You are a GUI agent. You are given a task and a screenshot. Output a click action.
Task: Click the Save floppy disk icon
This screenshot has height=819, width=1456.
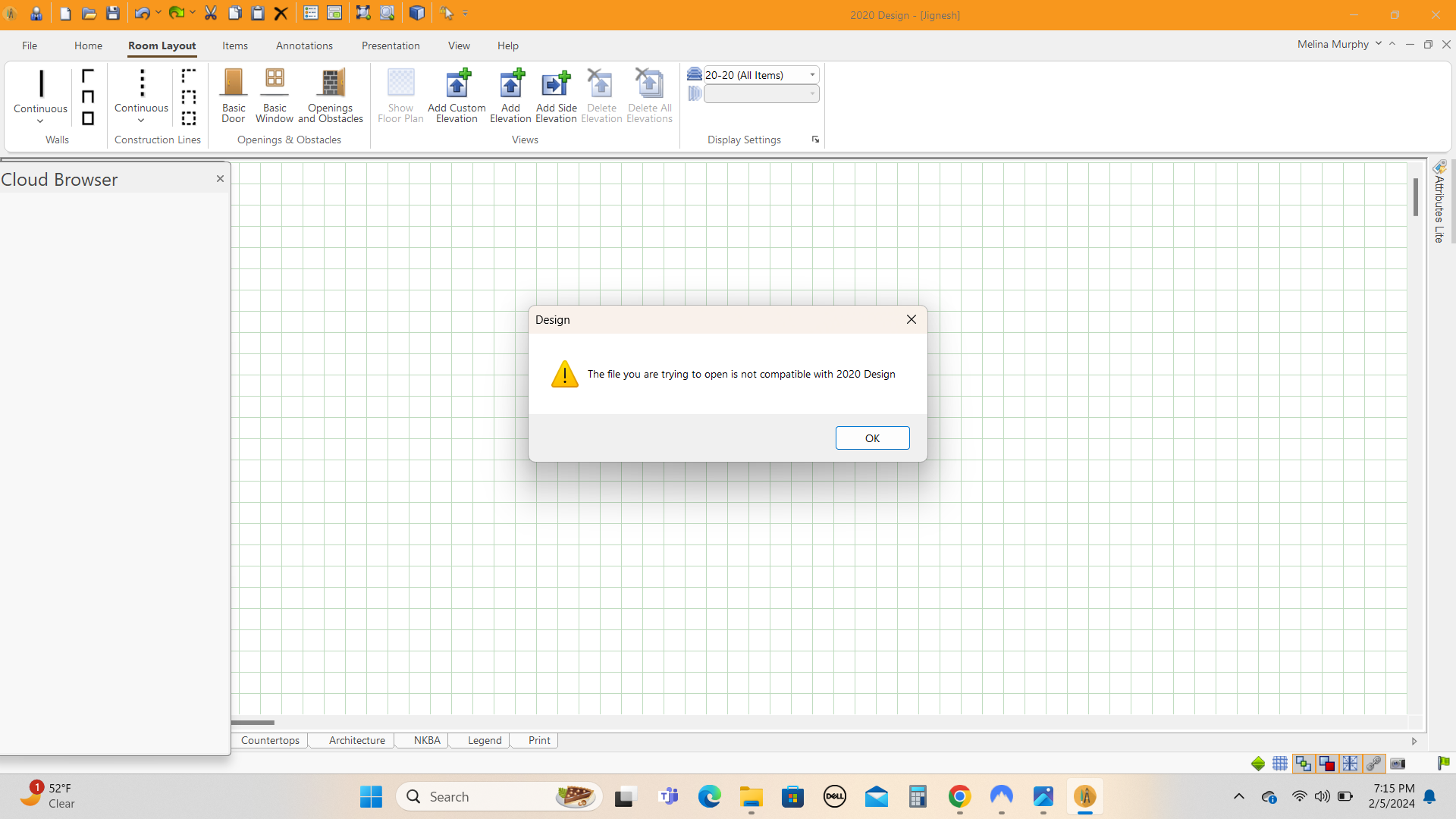point(113,14)
